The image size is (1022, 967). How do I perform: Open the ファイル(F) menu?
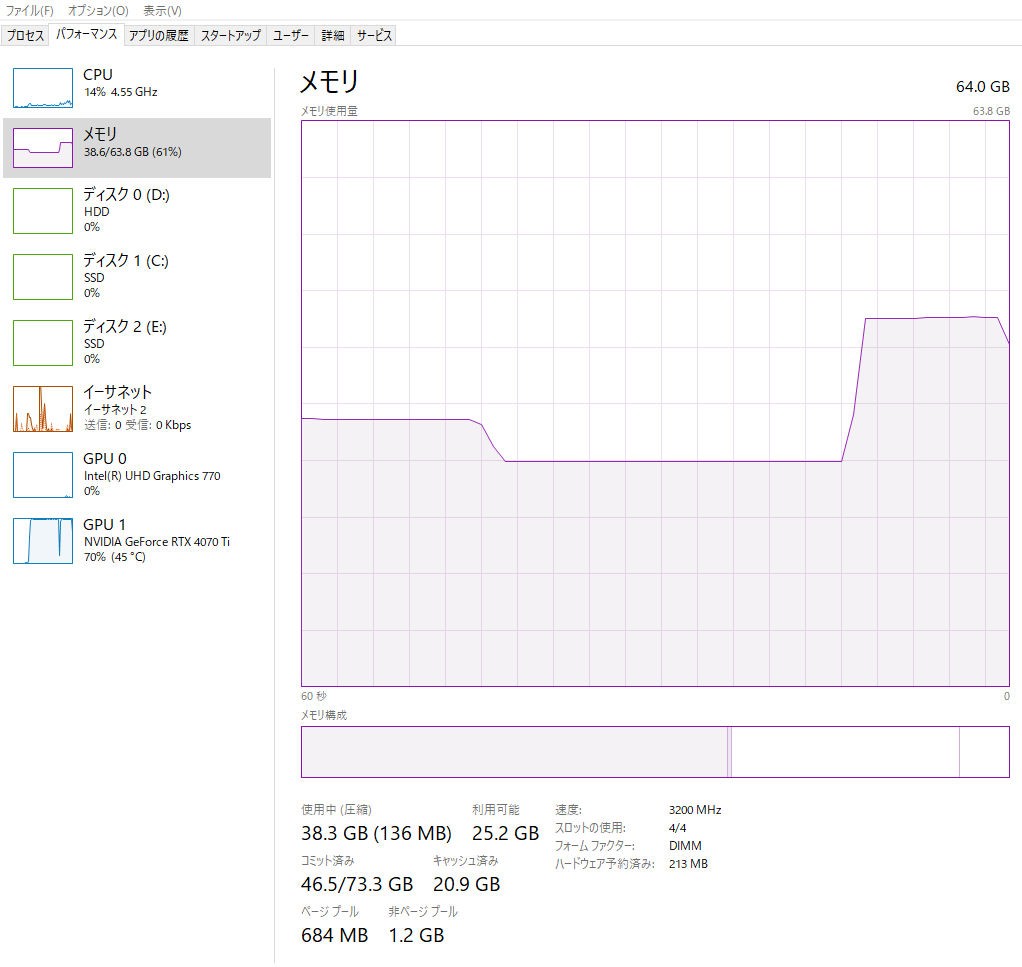tap(30, 10)
